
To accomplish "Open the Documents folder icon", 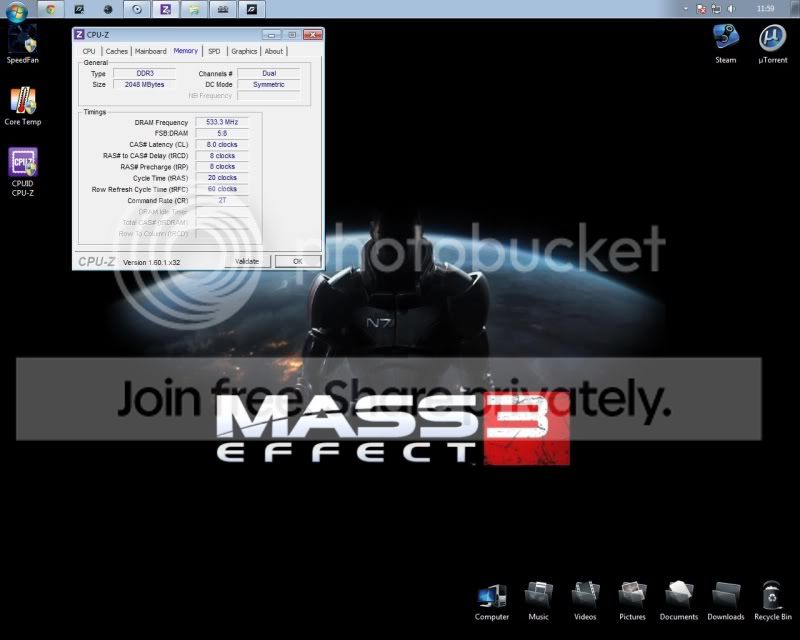I will 679,601.
